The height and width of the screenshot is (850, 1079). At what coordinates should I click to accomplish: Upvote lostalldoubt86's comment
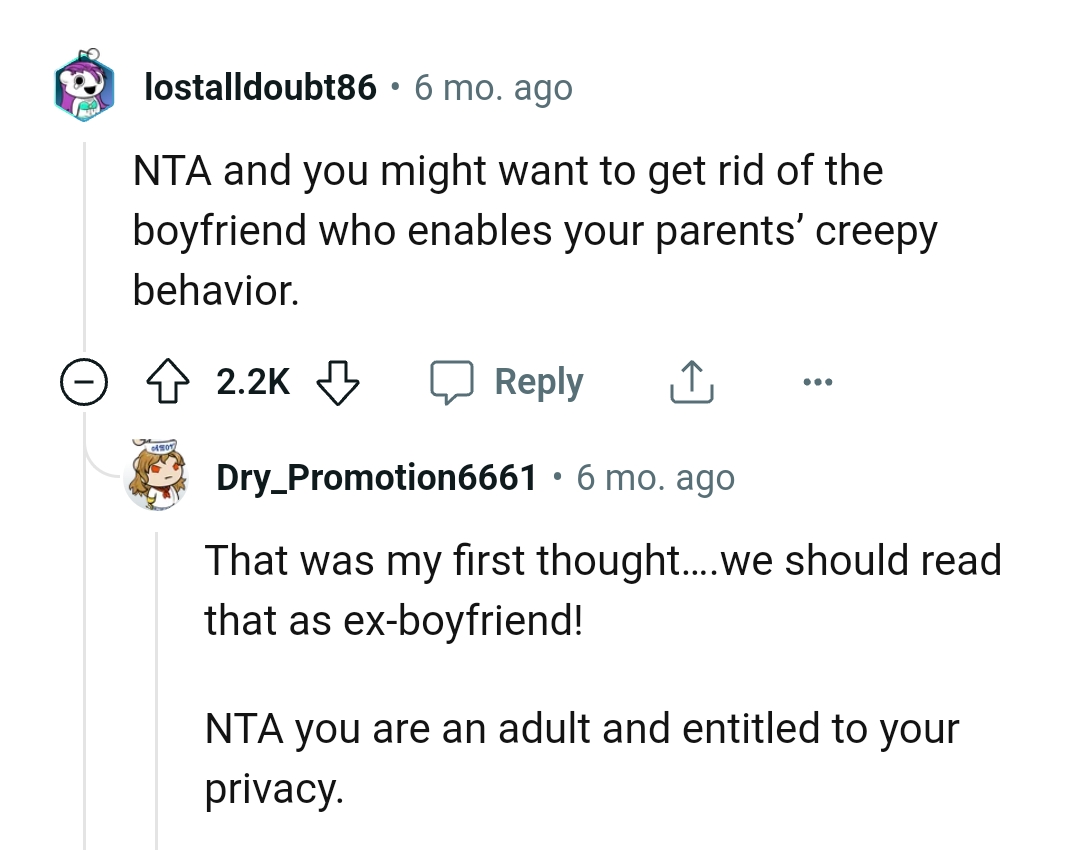pyautogui.click(x=170, y=381)
